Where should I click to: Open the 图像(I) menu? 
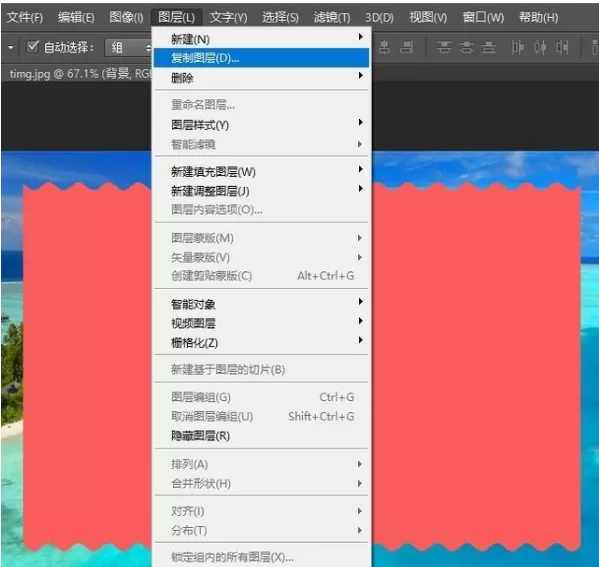click(126, 17)
